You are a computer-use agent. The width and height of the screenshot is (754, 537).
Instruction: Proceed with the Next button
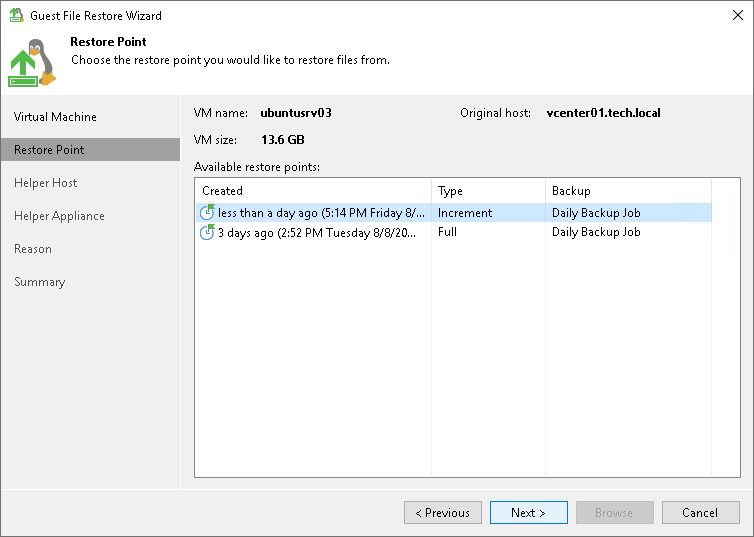528,512
